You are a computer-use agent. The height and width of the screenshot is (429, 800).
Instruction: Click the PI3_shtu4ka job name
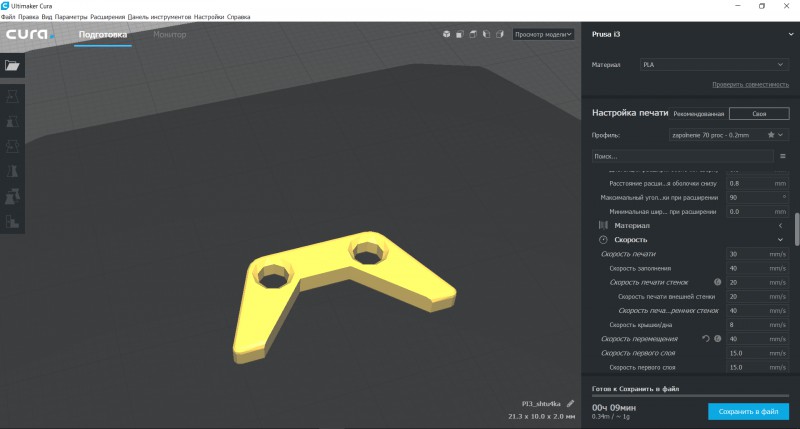(541, 403)
